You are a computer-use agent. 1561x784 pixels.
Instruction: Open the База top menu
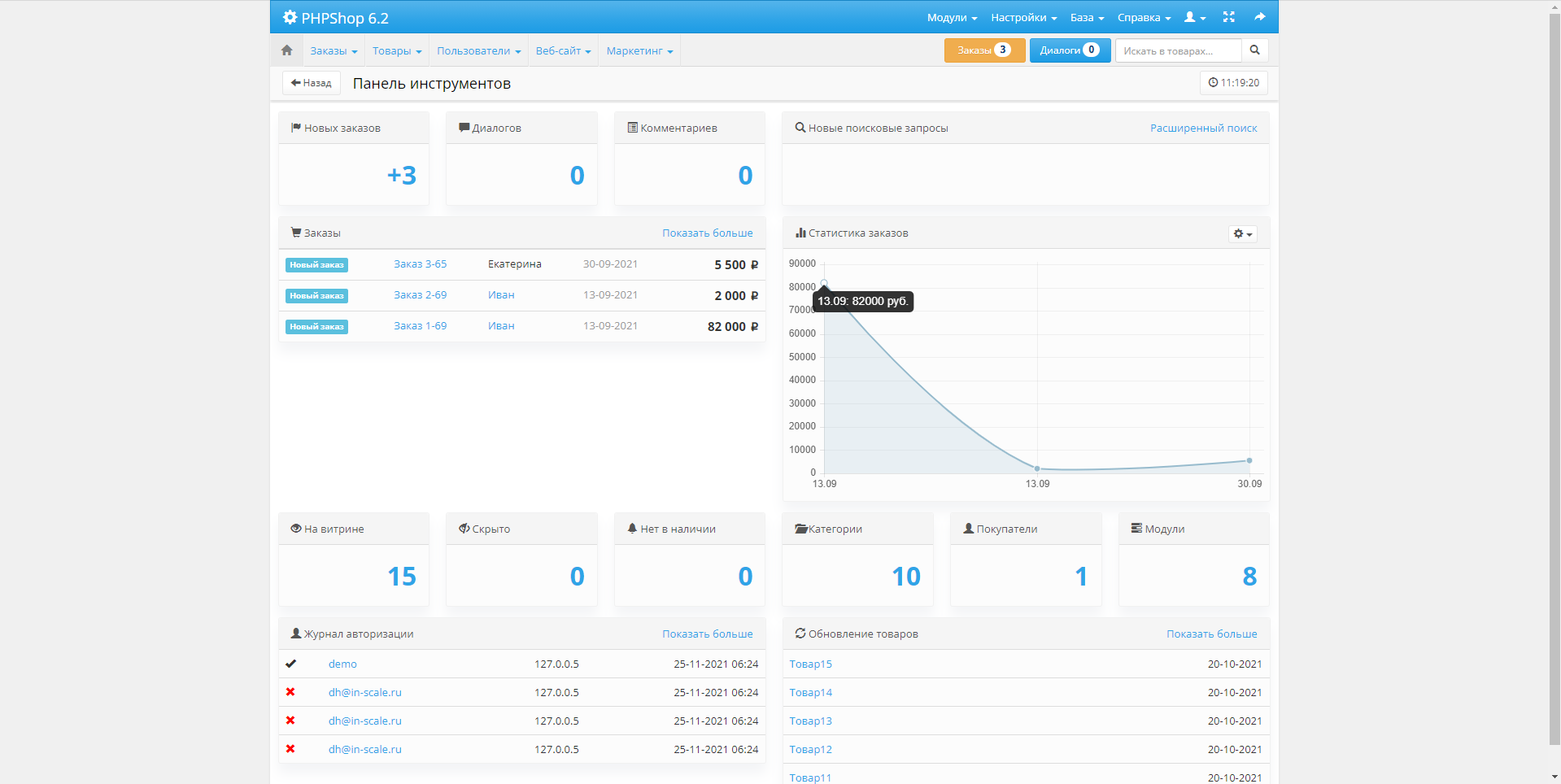(x=1087, y=17)
